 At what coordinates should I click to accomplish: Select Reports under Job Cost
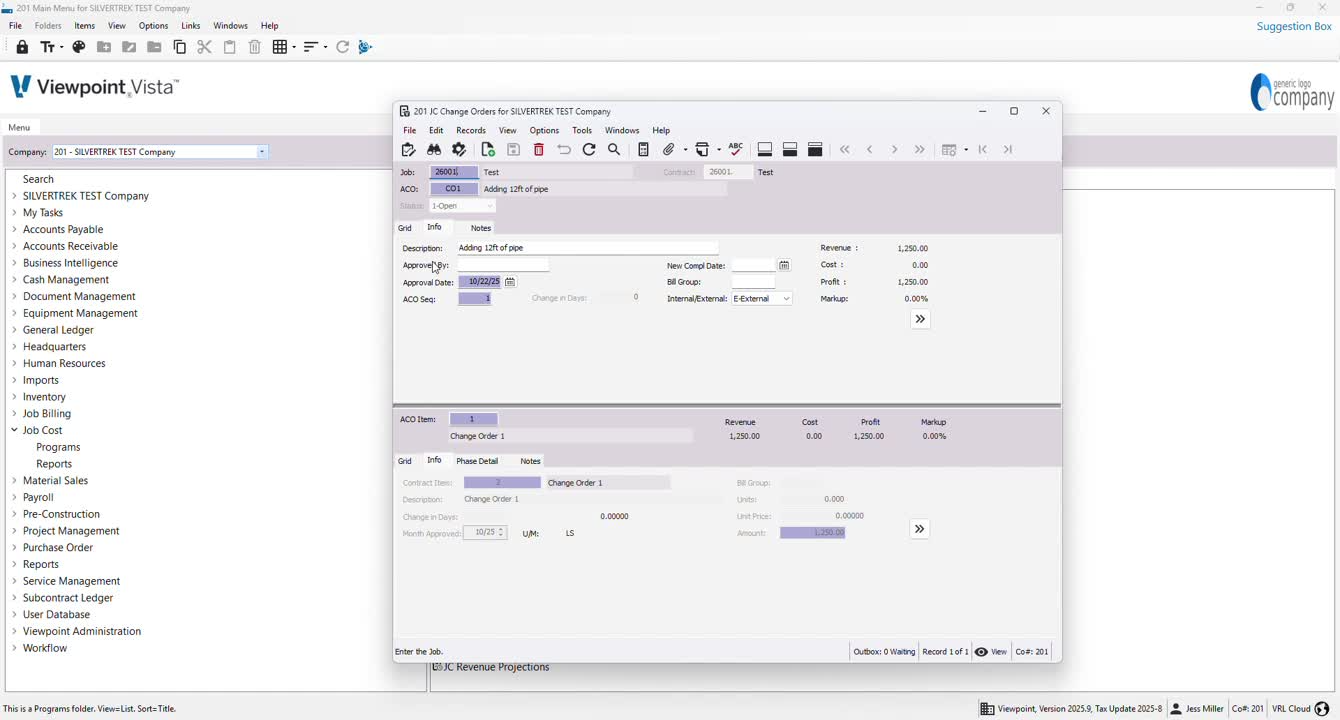[54, 464]
